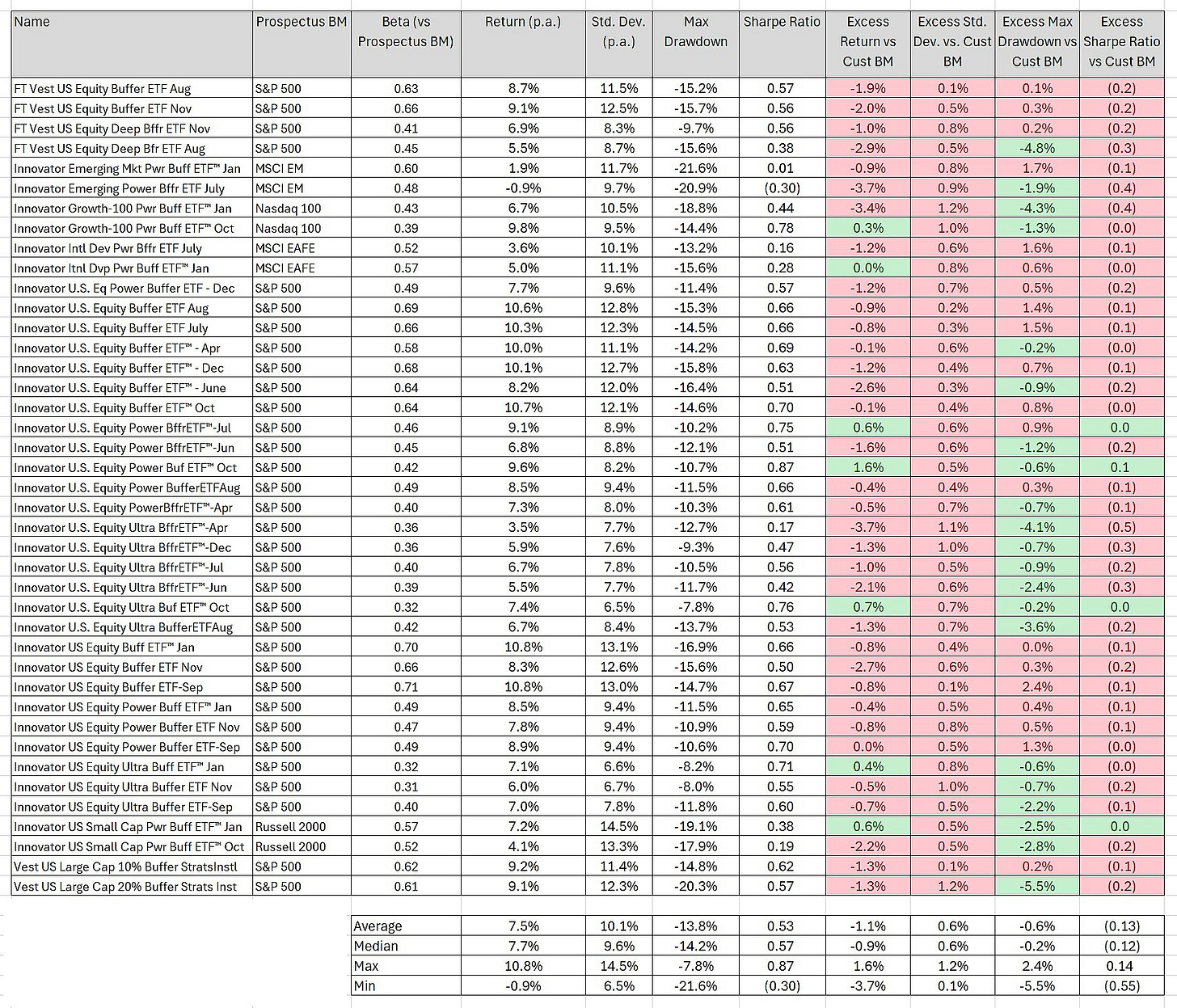
Task: Click the 'Prospectus BM' header cell
Action: pos(302,44)
